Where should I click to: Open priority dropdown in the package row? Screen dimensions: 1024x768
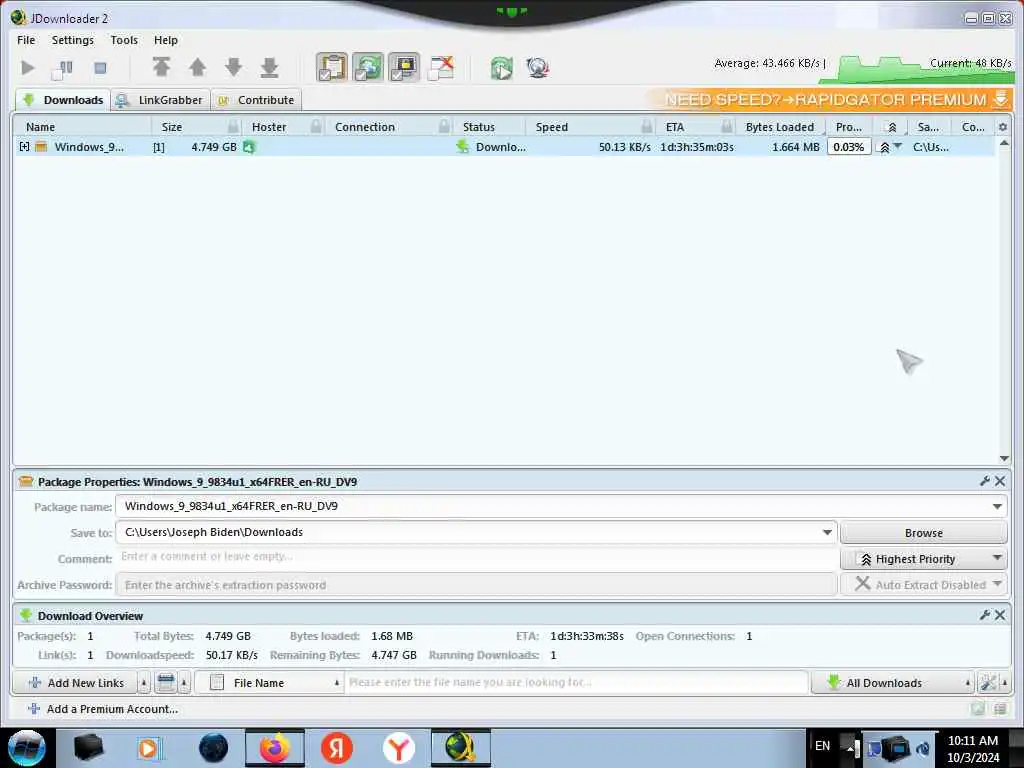(898, 146)
